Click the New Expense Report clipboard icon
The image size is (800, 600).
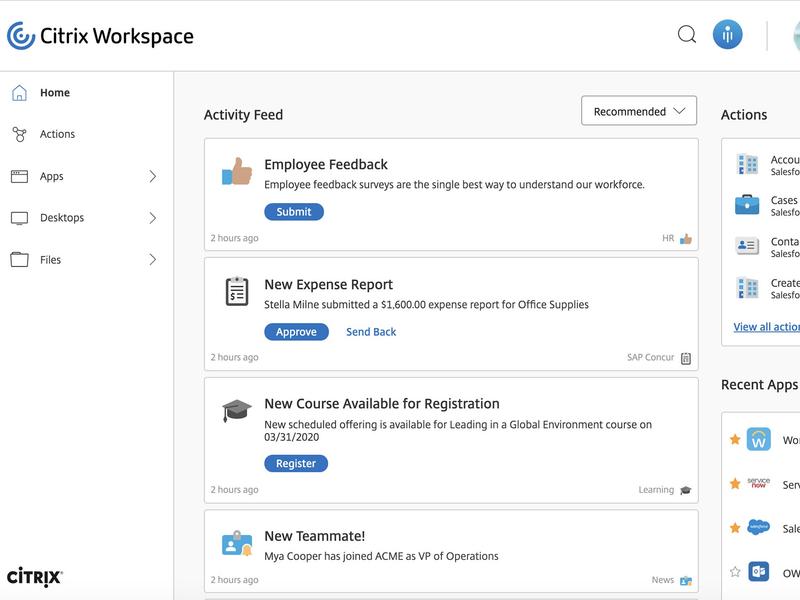tap(237, 292)
